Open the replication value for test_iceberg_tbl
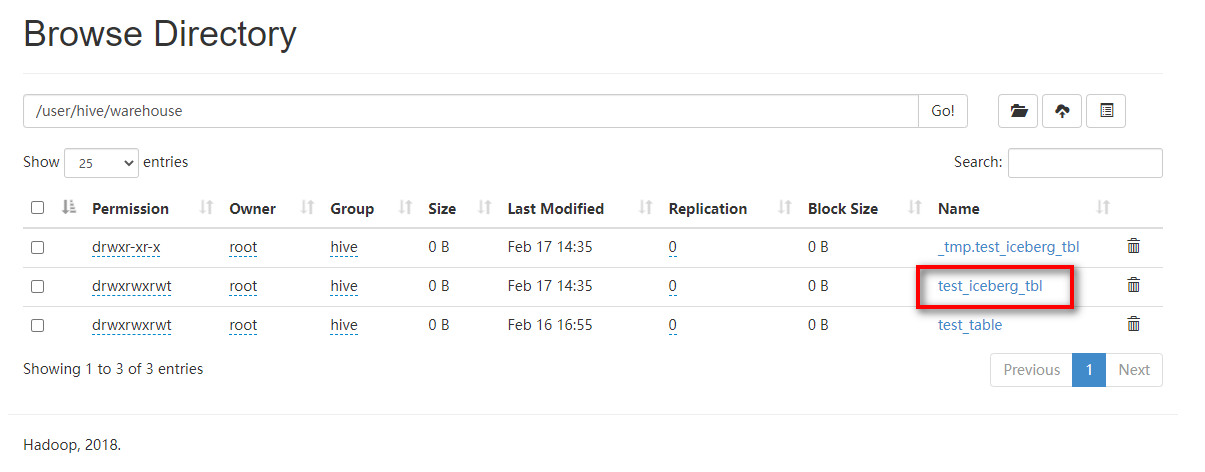 [673, 286]
